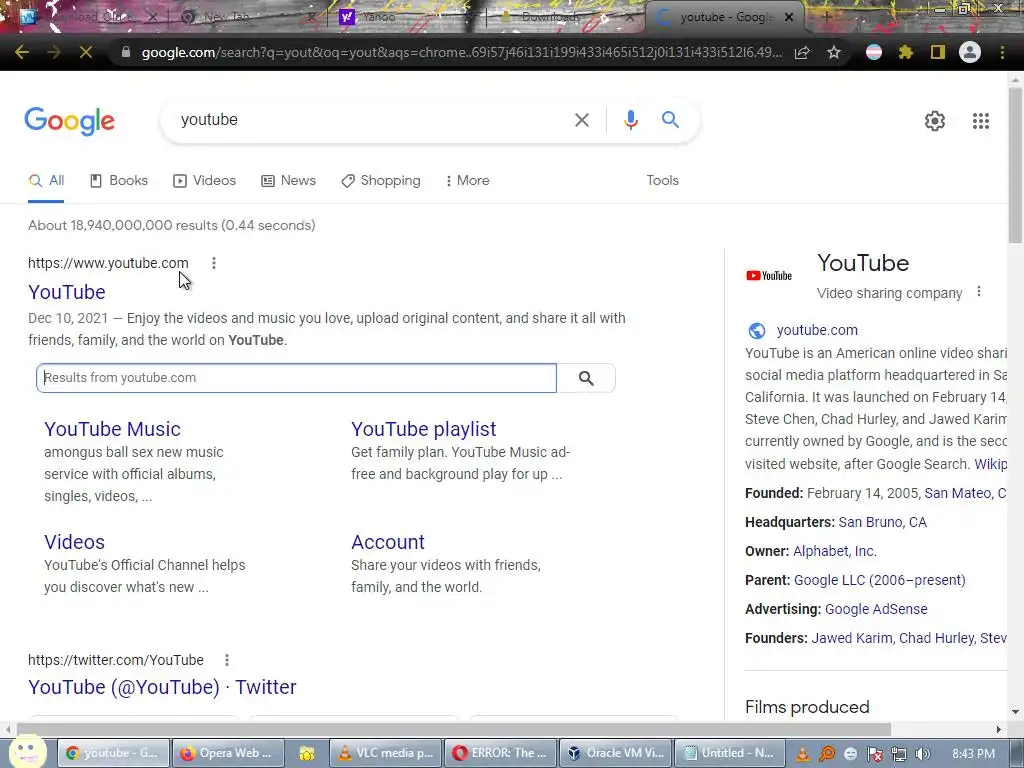Click the Results from youtube.com search field

[x=296, y=378]
